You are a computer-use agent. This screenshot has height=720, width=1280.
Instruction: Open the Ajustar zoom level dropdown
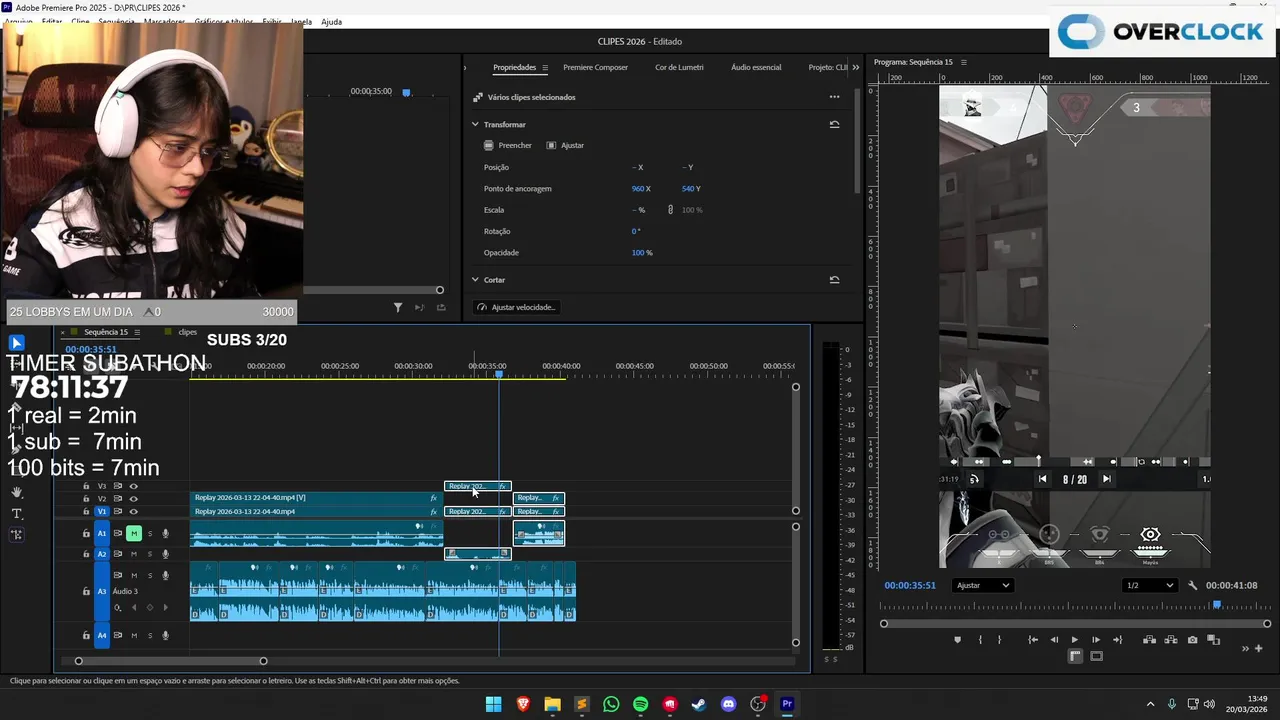click(x=983, y=586)
